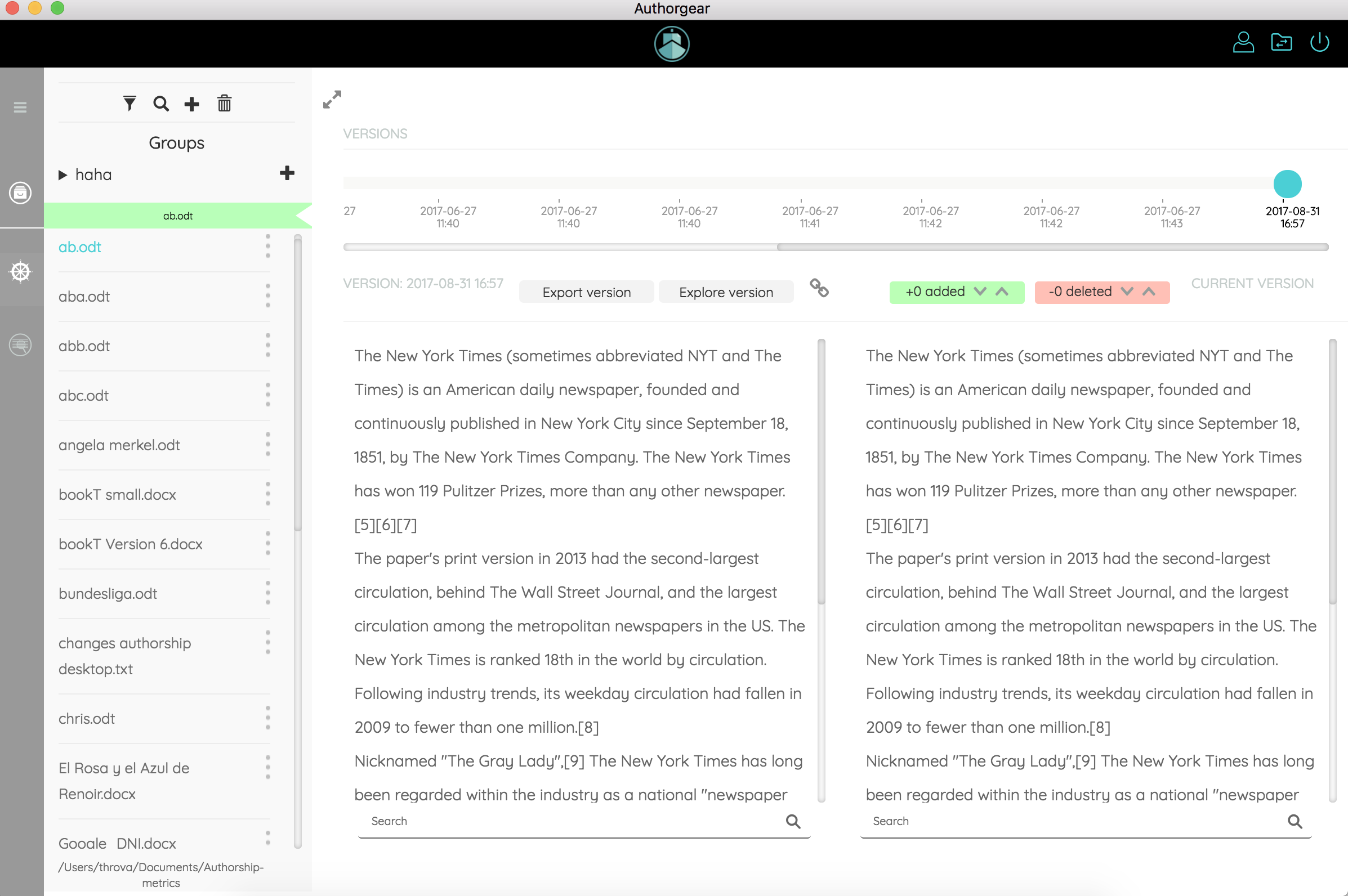
Task: Open bookT Version 6.docx file
Action: (x=130, y=544)
